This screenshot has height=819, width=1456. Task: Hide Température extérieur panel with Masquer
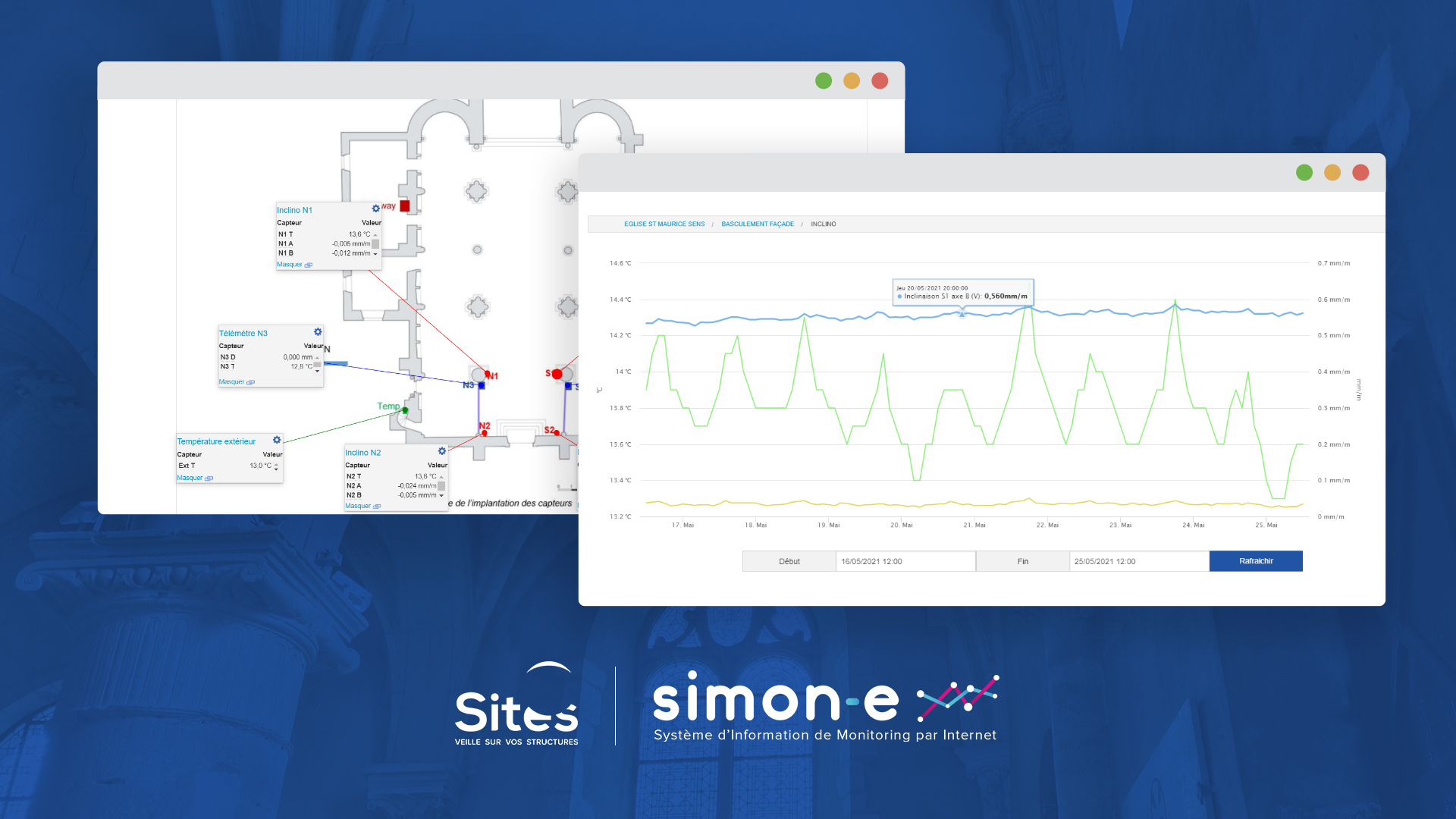pyautogui.click(x=190, y=478)
